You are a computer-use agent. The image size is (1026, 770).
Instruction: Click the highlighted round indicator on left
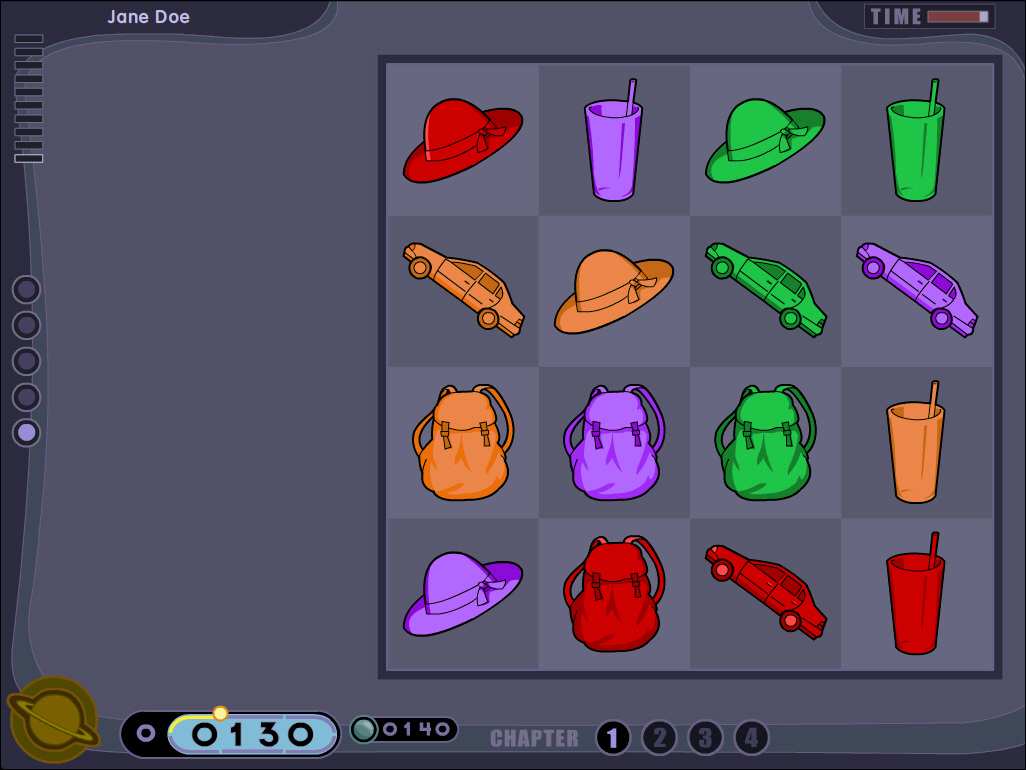(x=27, y=432)
